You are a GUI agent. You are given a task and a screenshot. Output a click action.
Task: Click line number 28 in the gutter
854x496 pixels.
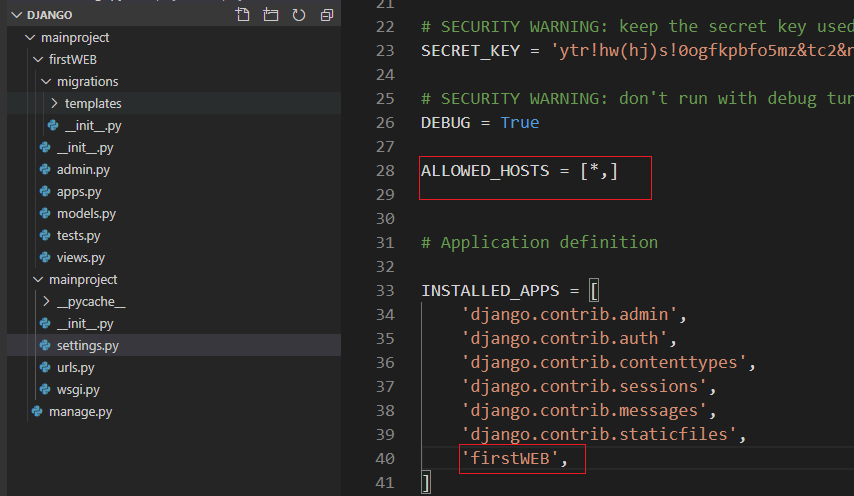[x=385, y=171]
